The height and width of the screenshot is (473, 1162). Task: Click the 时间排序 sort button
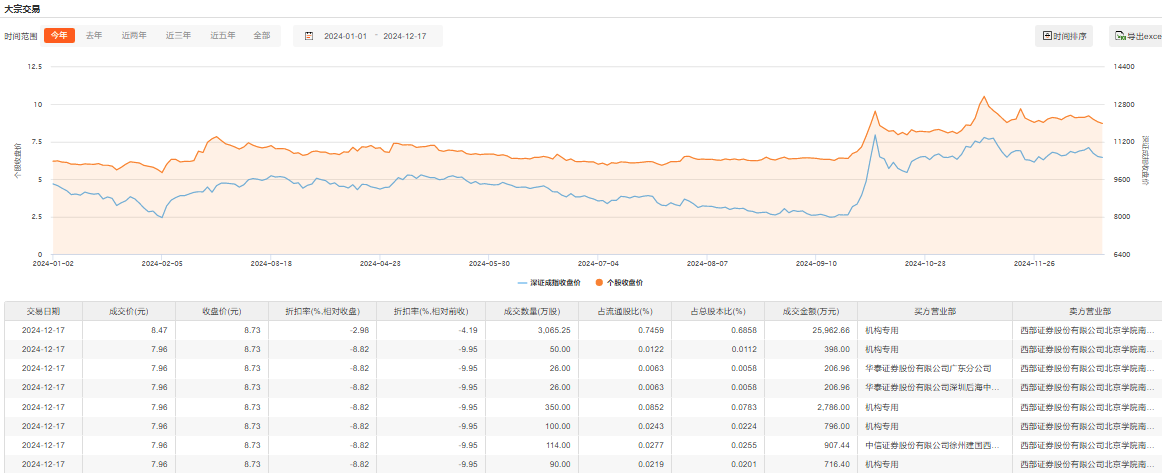(1064, 36)
